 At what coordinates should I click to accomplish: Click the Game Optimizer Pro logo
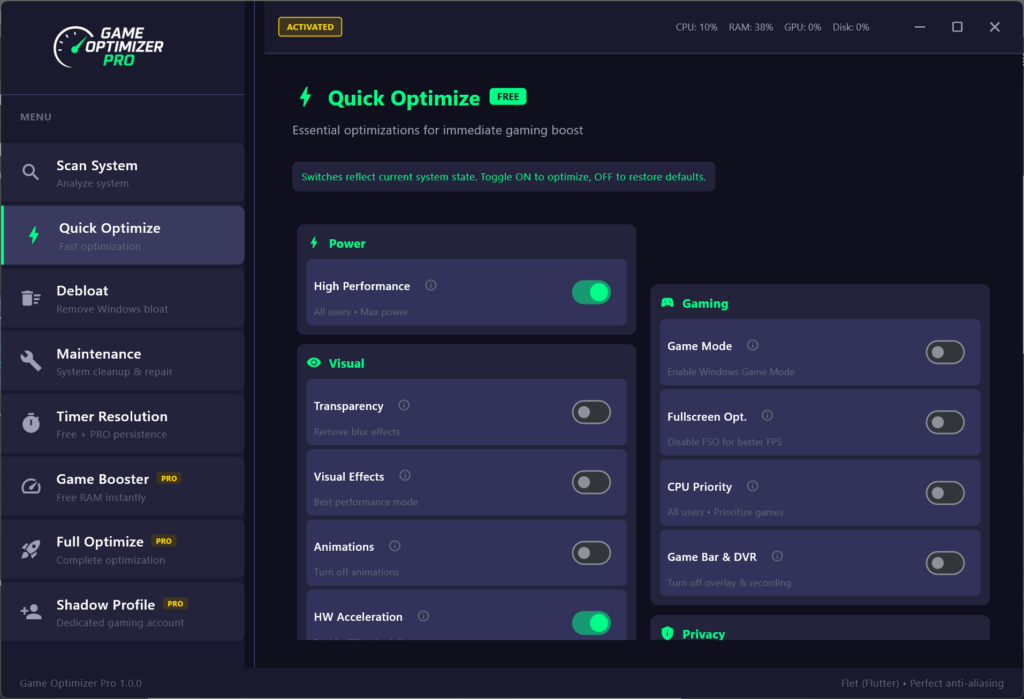109,45
